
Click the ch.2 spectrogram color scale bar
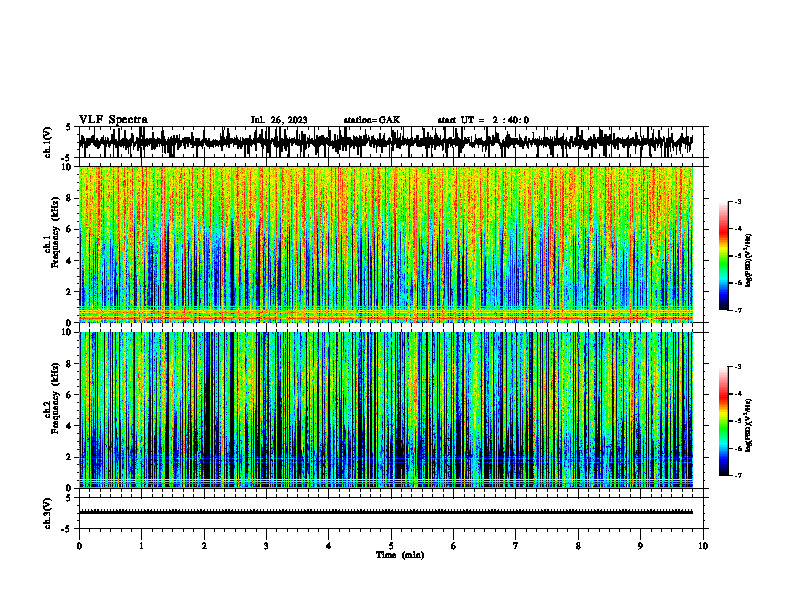[723, 421]
